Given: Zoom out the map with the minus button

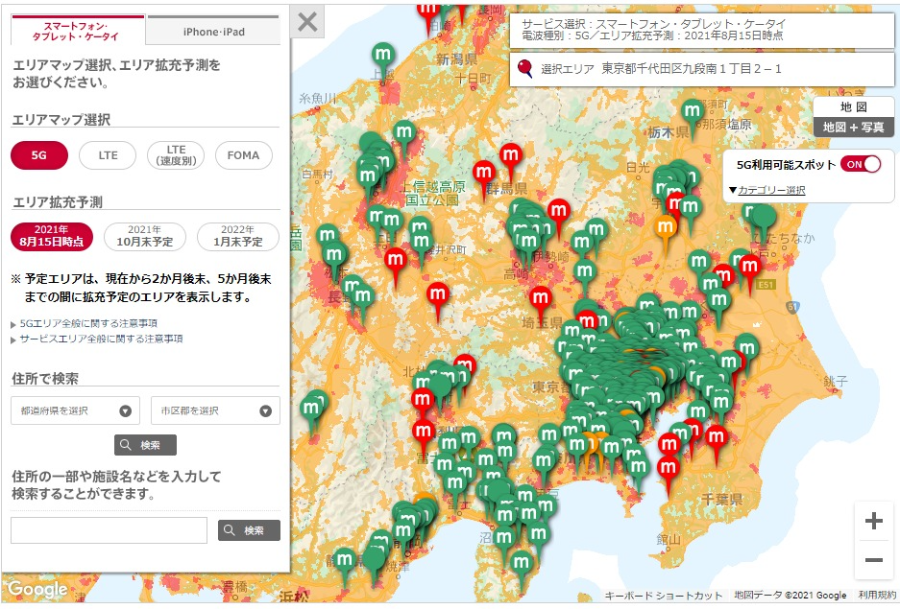Looking at the screenshot, I should (x=874, y=560).
